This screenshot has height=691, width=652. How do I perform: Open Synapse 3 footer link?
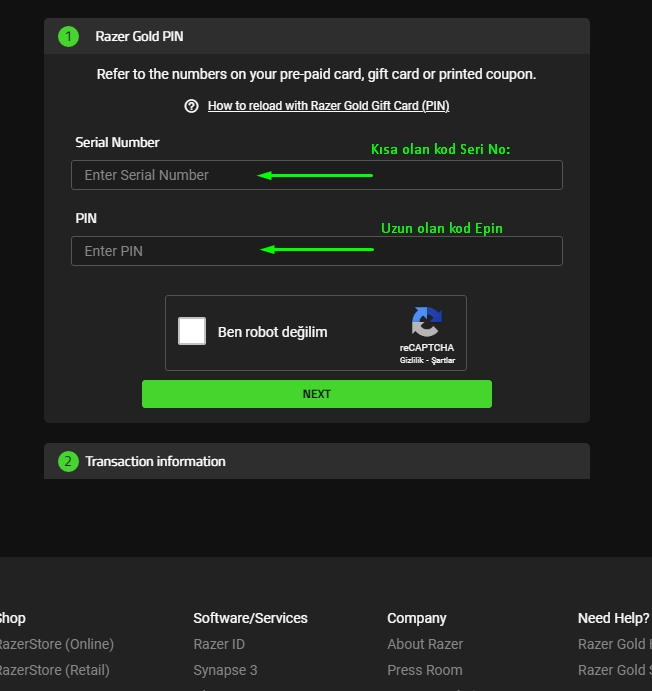tap(225, 670)
